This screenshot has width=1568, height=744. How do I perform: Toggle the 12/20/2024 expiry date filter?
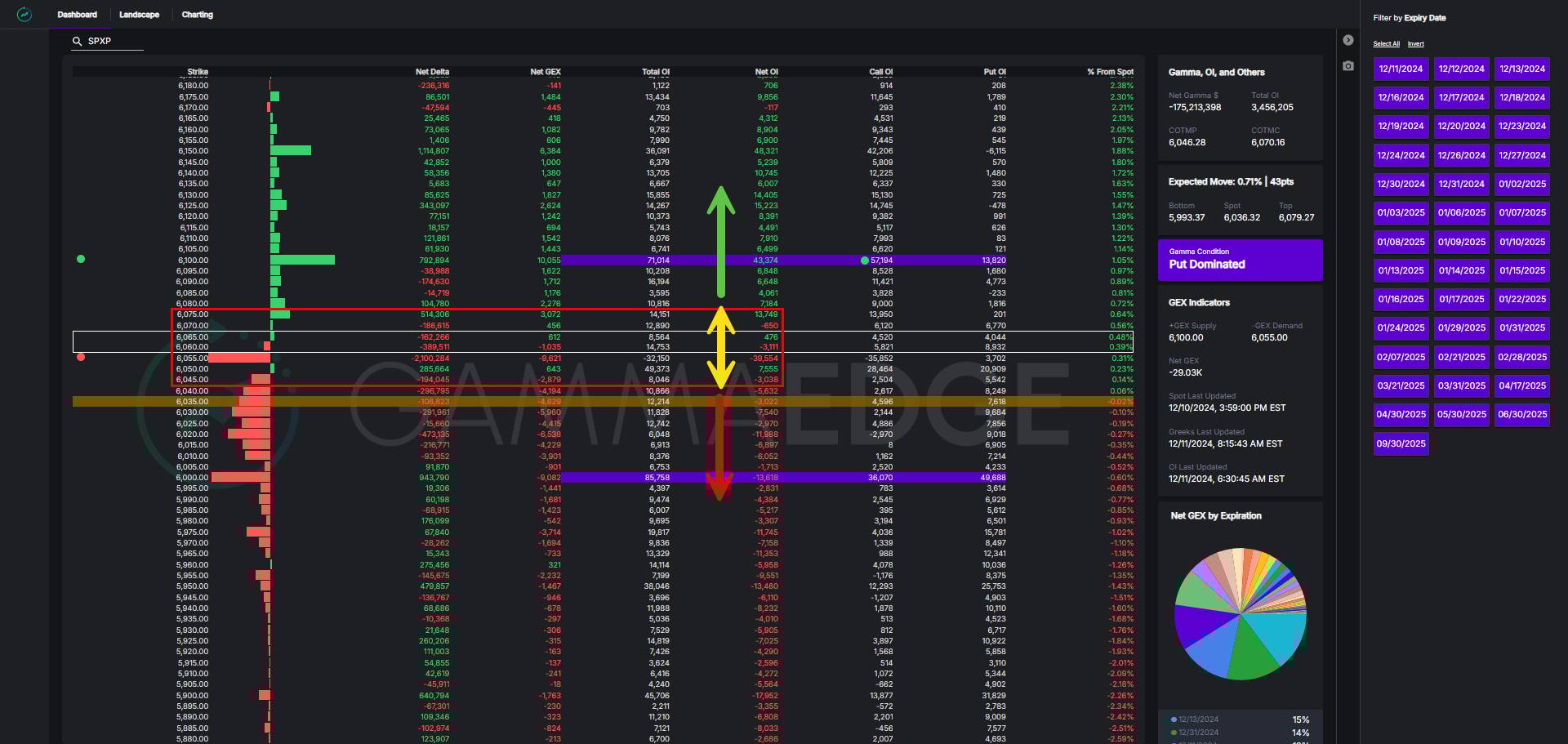(x=1461, y=127)
